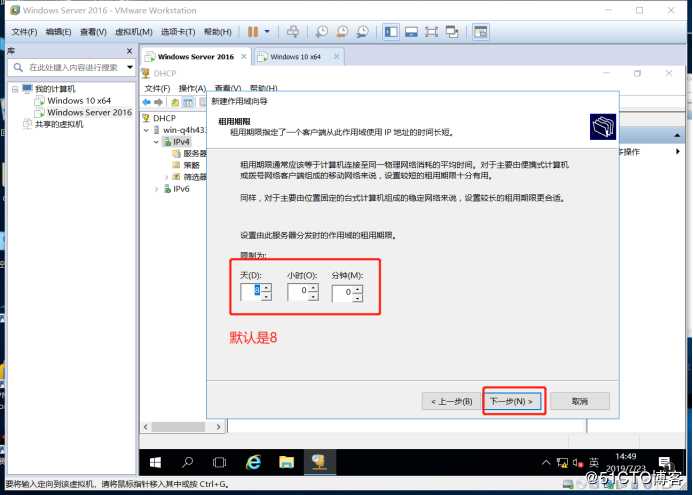Increase the minutes value with up arrow
693x495 pixels.
click(358, 289)
